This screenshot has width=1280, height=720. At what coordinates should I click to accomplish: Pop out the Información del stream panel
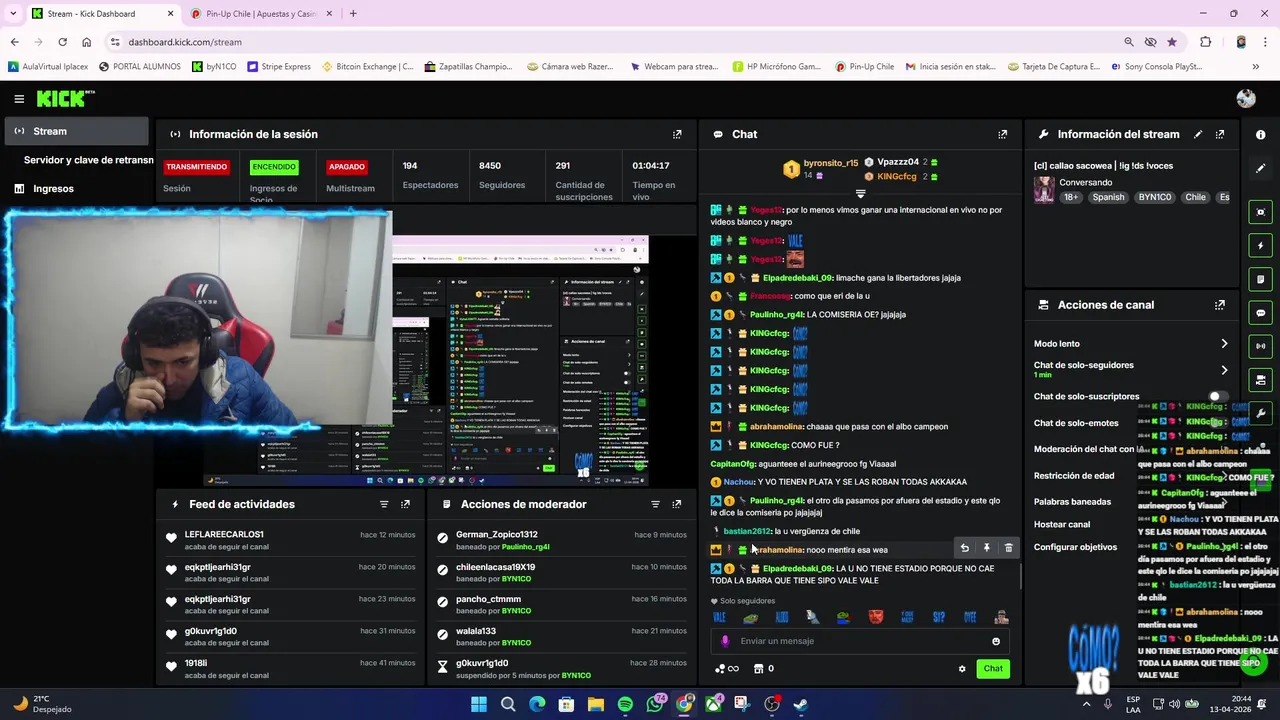point(1220,134)
